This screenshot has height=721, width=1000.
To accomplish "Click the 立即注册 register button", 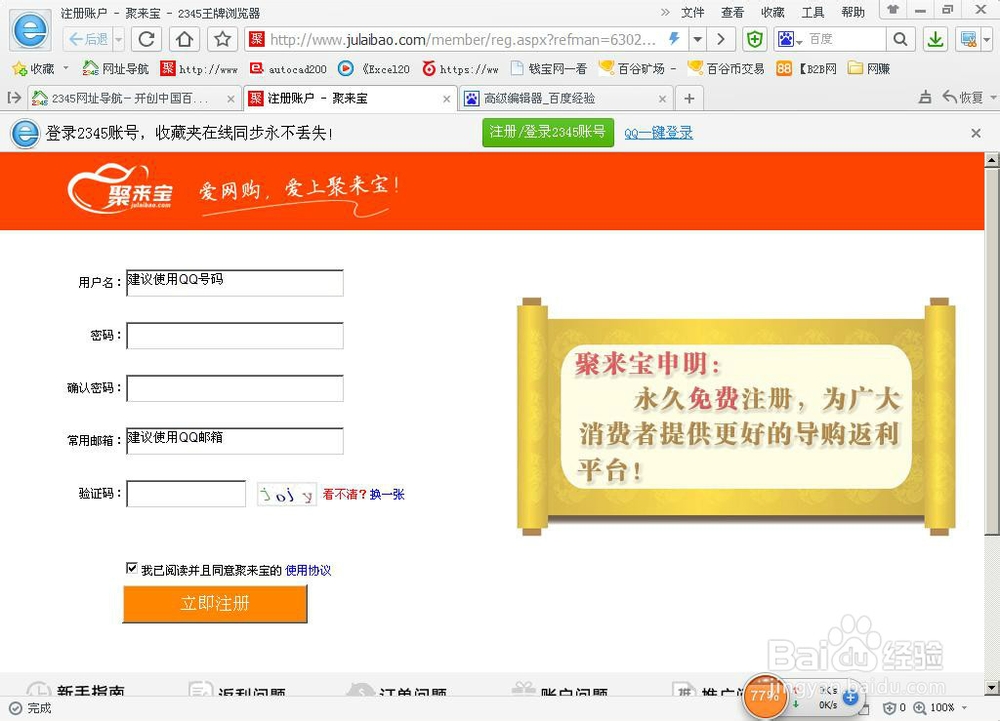I will tap(215, 604).
